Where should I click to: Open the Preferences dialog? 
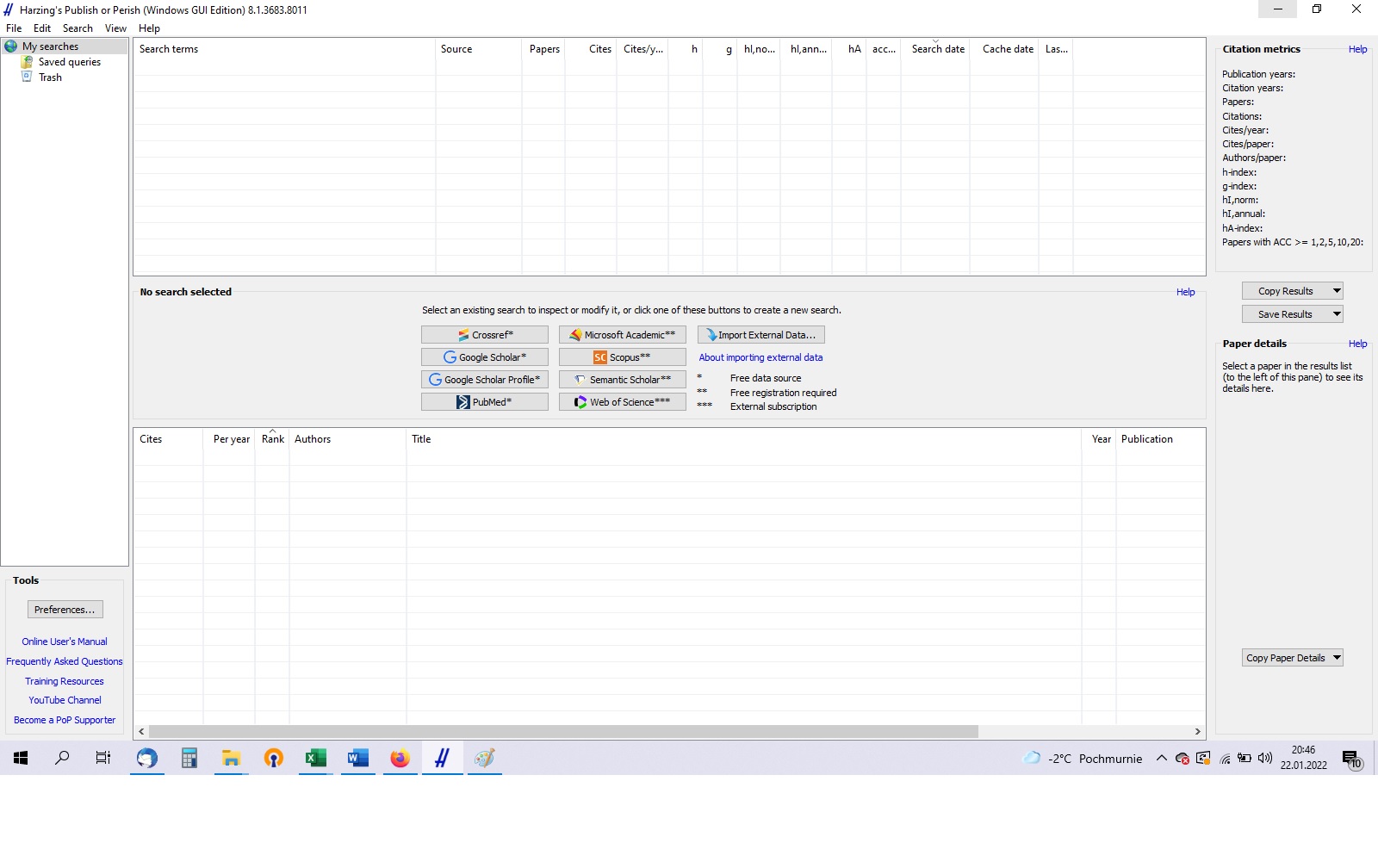[65, 610]
